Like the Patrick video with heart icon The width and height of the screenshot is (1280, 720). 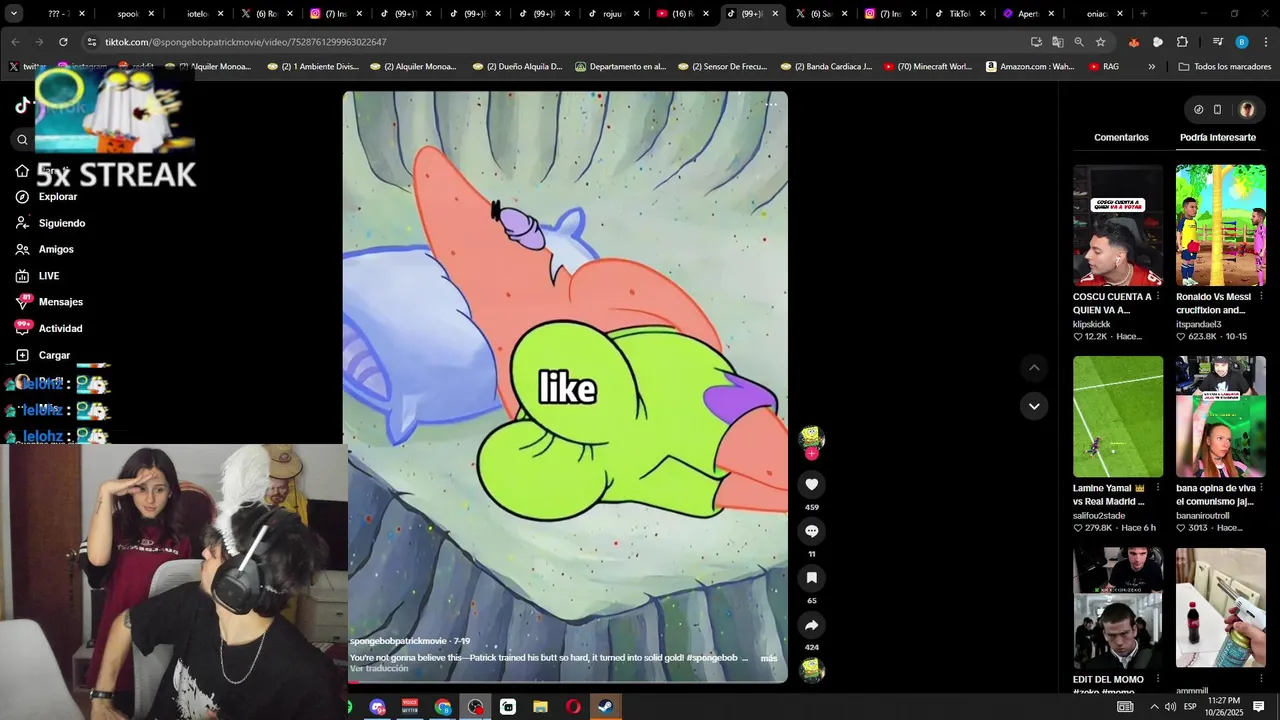[811, 484]
